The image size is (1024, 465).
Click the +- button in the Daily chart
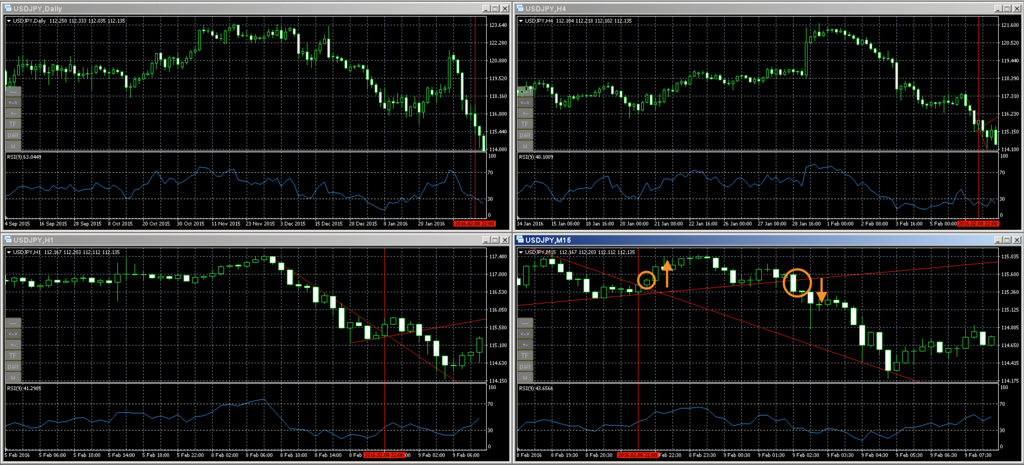13,113
